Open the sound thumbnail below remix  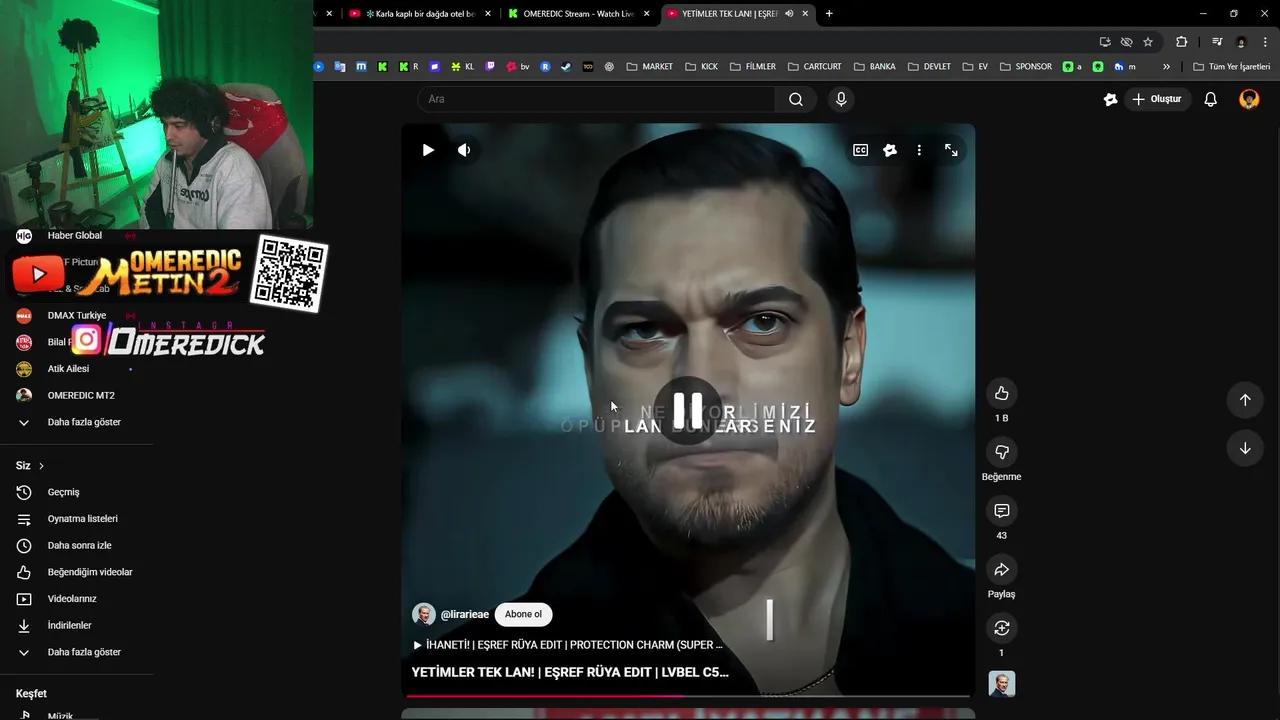1001,684
